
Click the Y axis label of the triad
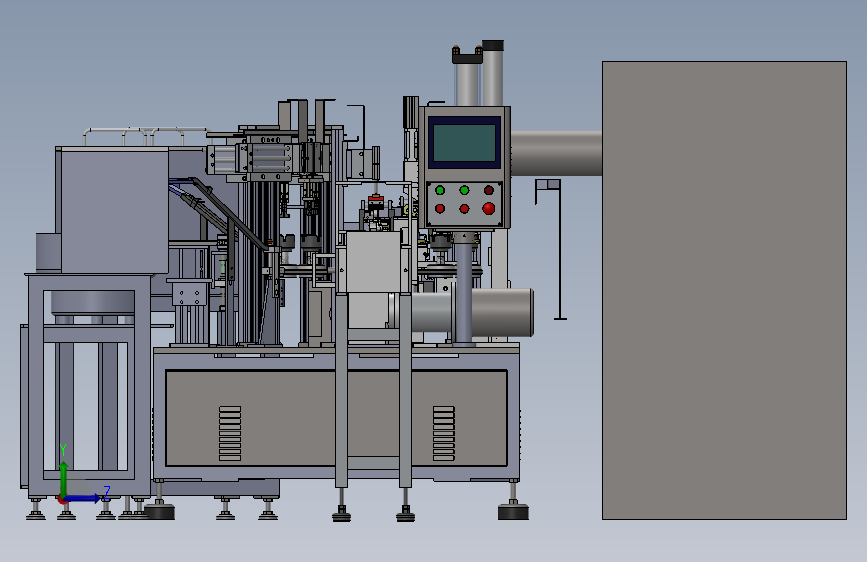(x=63, y=450)
